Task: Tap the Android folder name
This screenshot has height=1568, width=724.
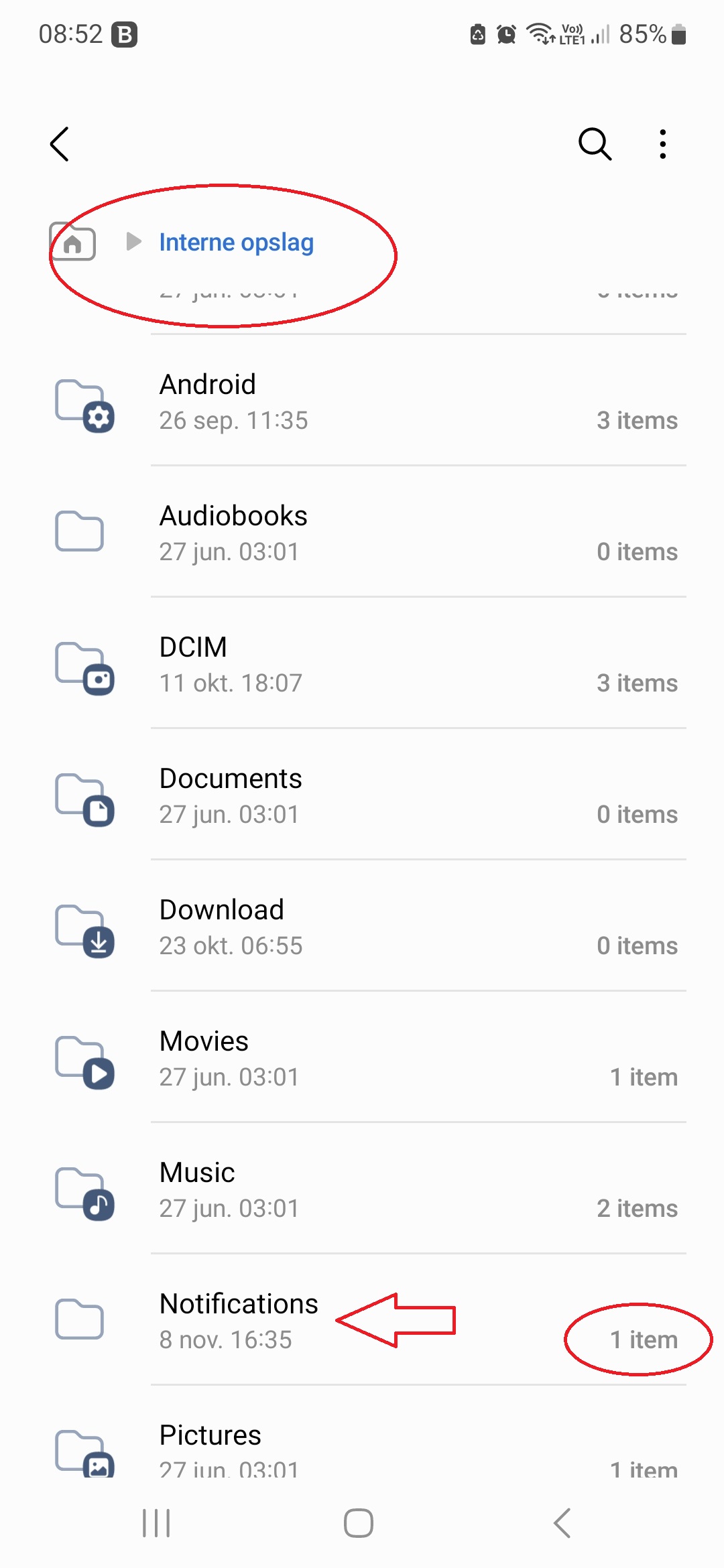Action: tap(208, 385)
